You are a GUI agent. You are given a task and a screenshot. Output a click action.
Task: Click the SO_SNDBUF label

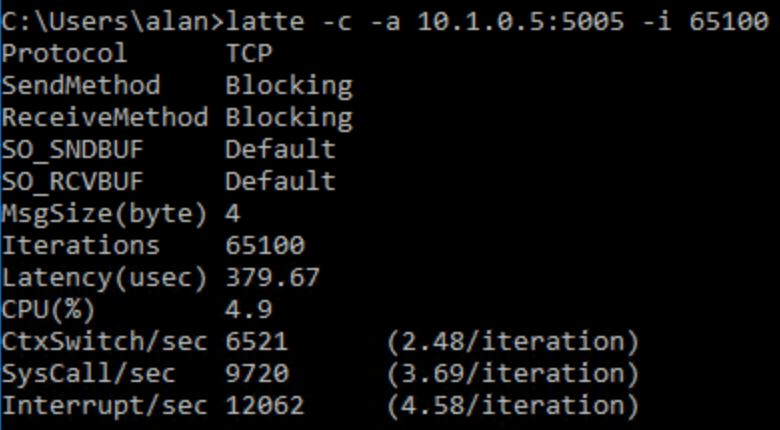(x=73, y=149)
